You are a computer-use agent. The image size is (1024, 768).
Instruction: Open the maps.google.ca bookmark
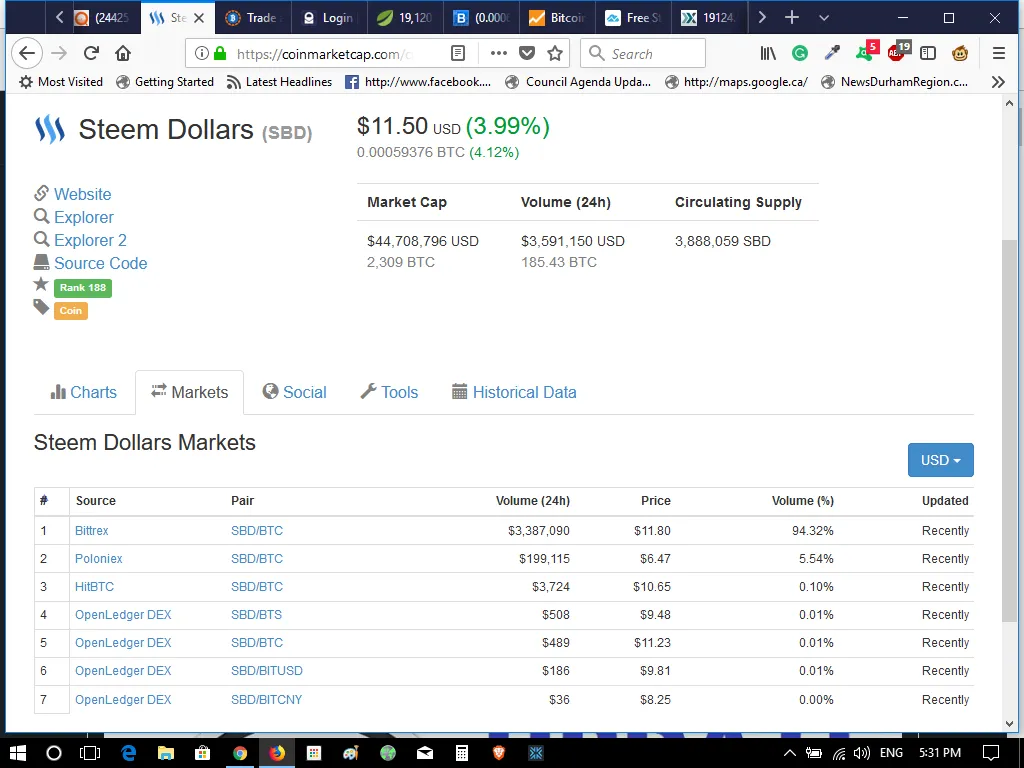737,82
